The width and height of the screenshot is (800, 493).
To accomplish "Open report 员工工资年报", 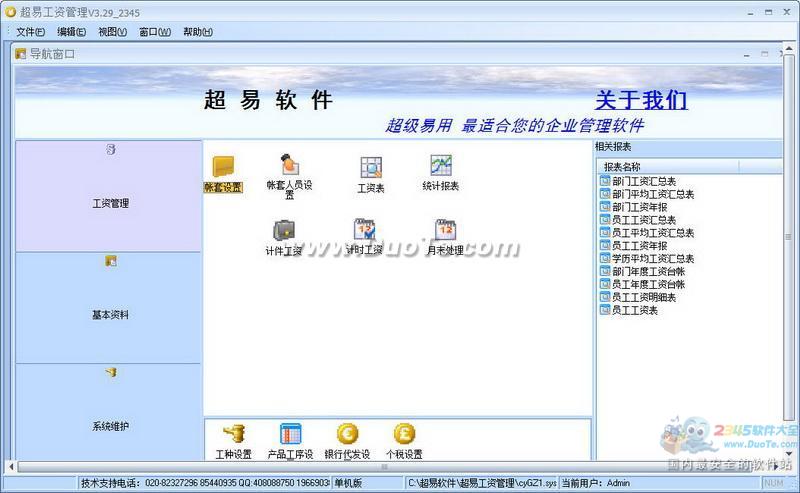I will click(x=633, y=245).
